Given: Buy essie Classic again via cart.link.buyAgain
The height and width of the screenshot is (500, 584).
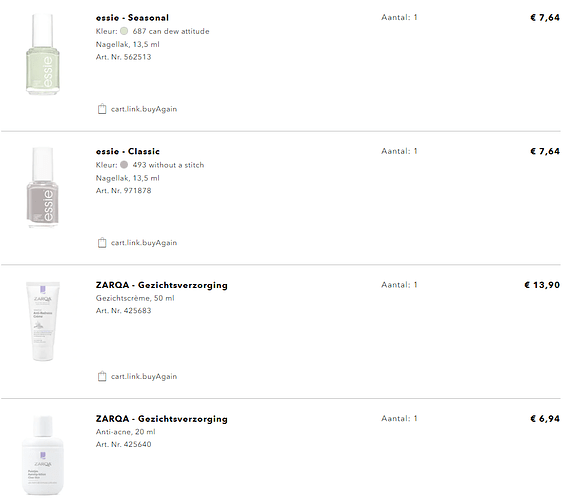Looking at the screenshot, I should point(144,243).
